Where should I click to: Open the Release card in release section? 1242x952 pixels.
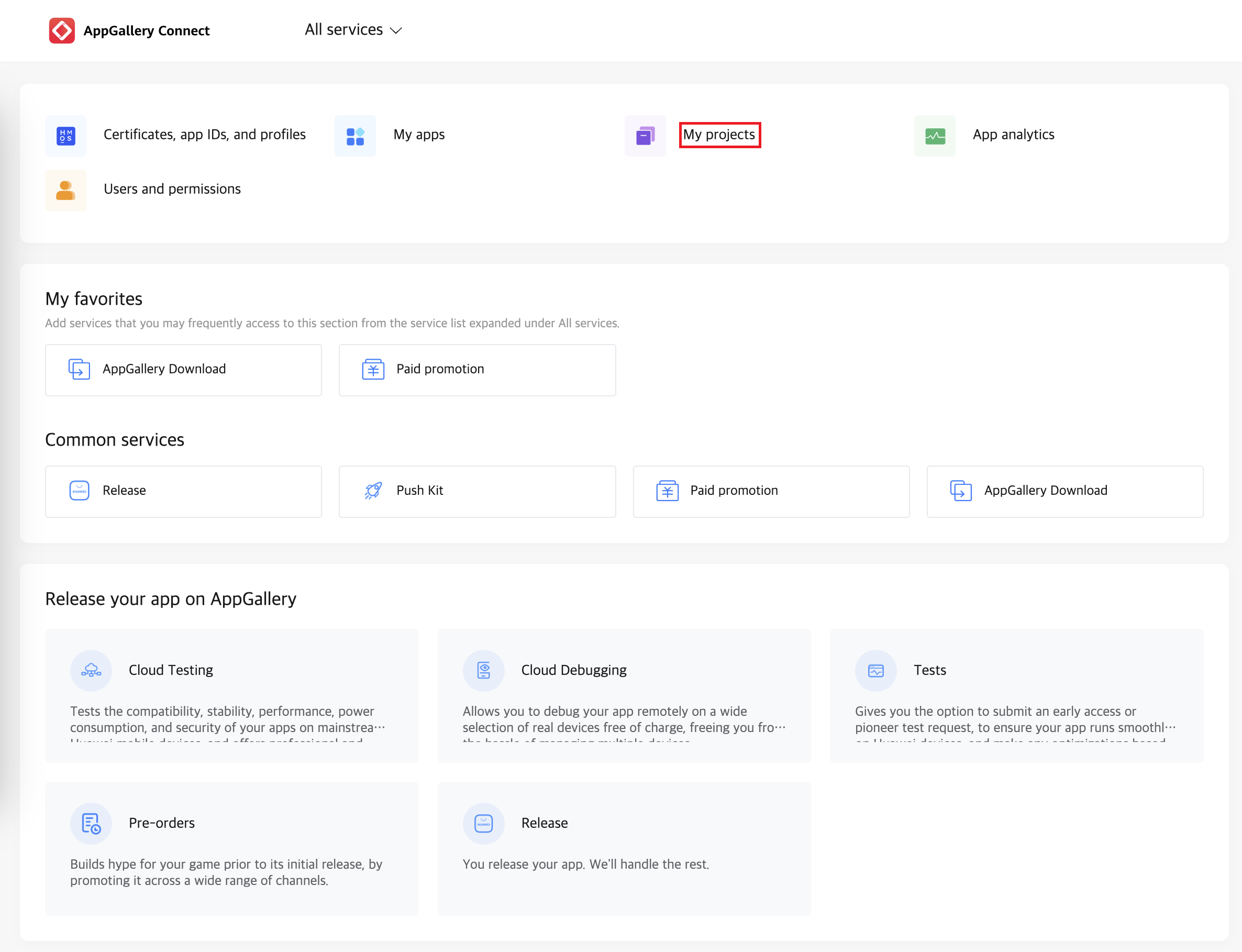(623, 848)
